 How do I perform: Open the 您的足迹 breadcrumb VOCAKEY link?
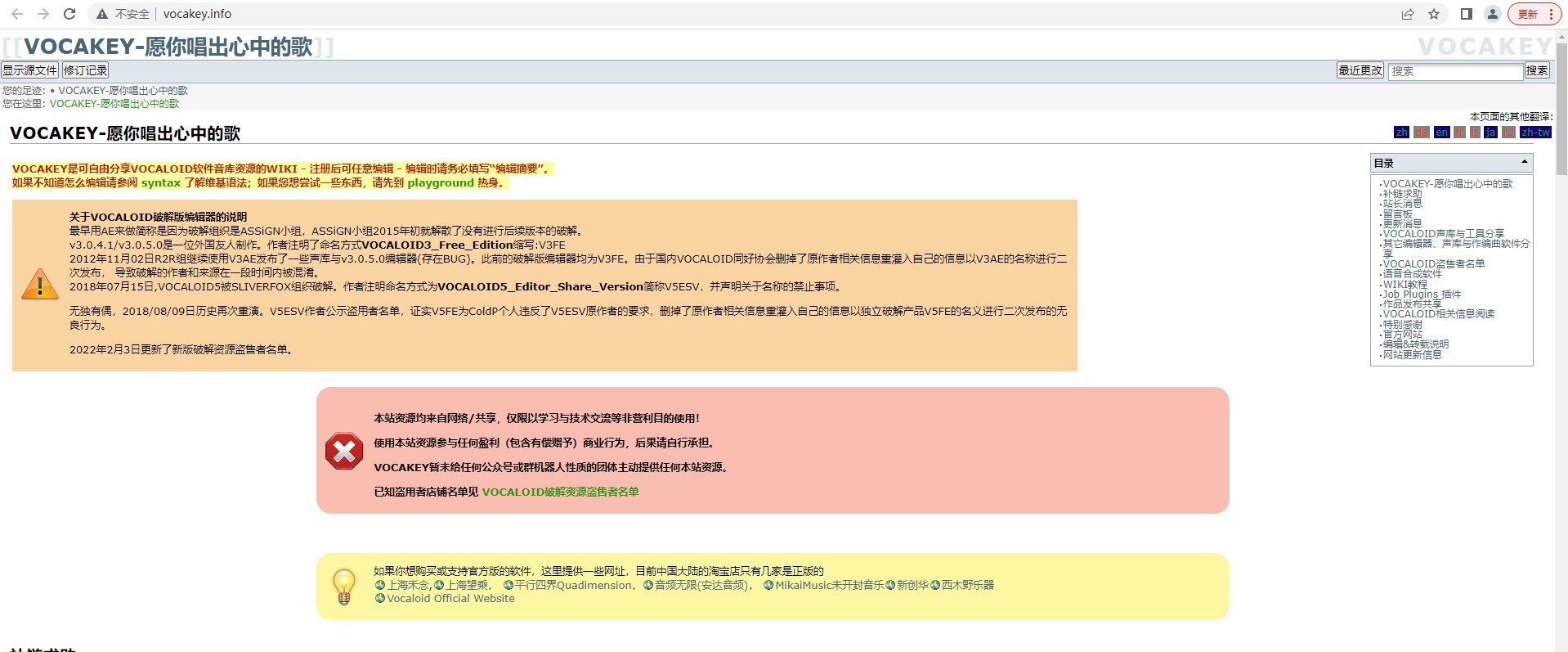coord(123,91)
